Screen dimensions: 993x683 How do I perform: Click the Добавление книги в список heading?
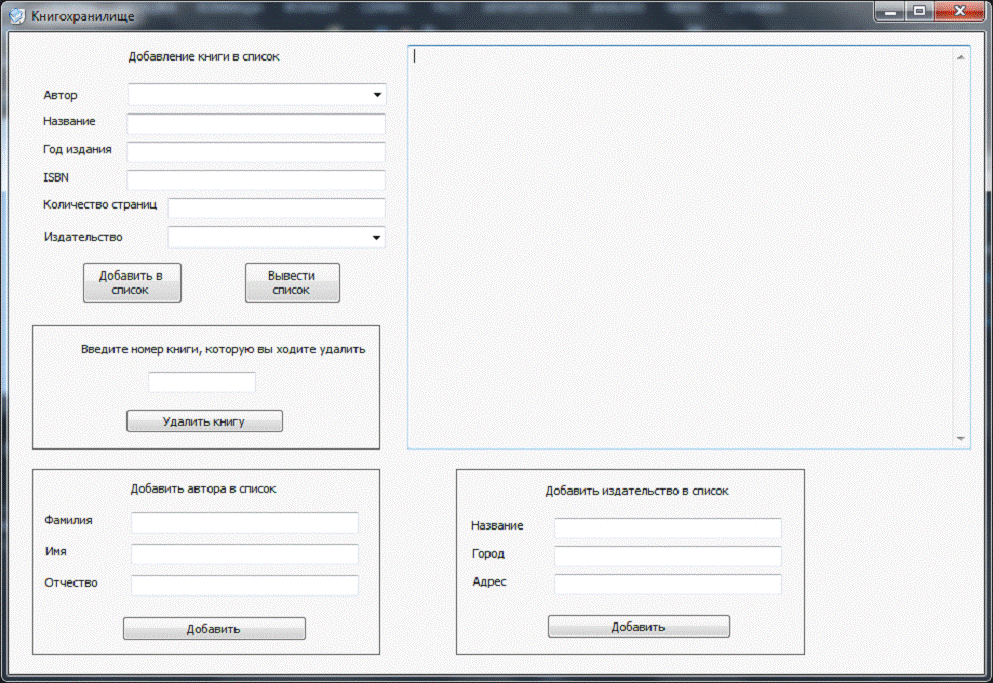tap(204, 56)
